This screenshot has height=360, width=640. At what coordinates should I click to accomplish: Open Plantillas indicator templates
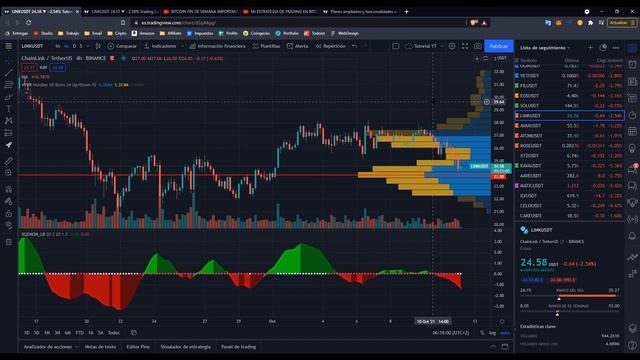tap(266, 46)
